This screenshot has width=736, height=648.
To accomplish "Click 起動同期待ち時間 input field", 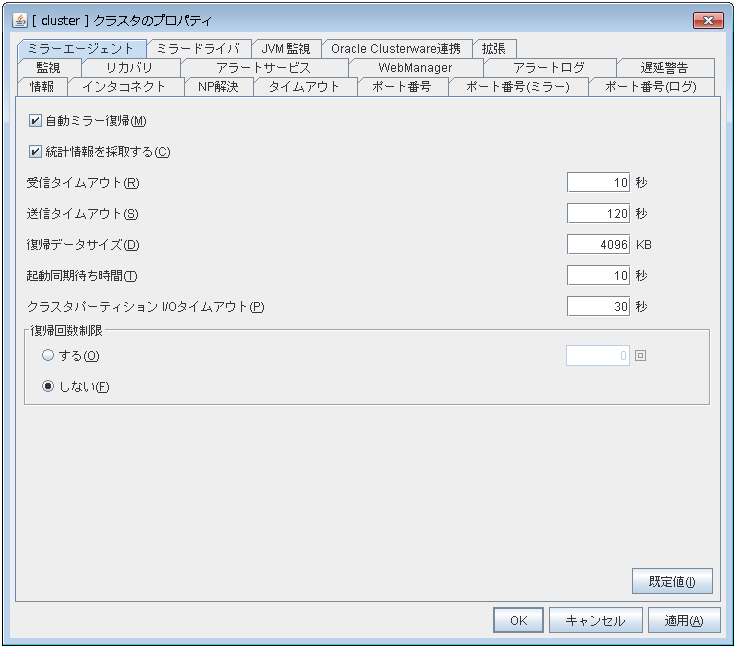I will tap(598, 275).
